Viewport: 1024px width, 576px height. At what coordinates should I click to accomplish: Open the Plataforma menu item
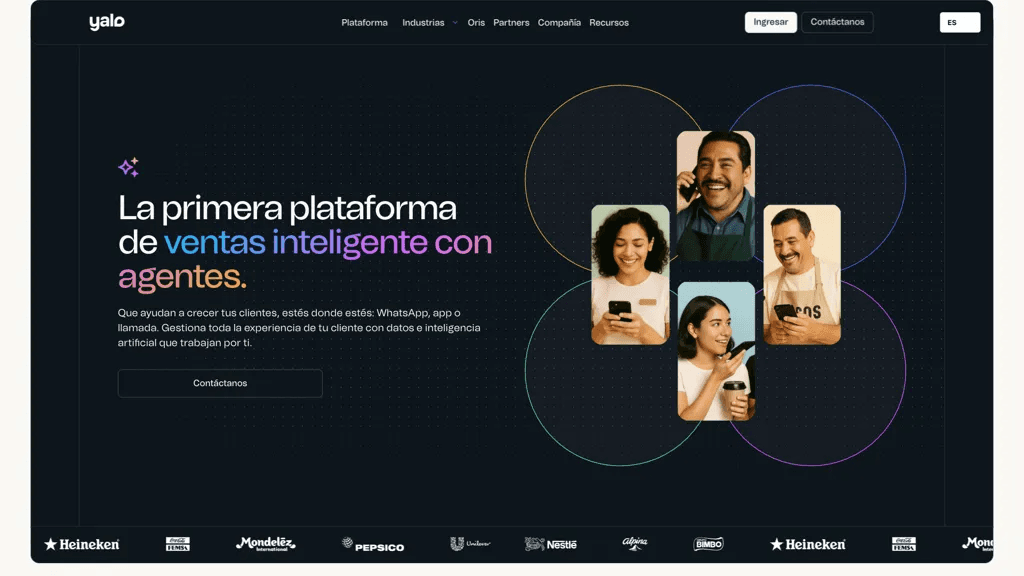[364, 22]
